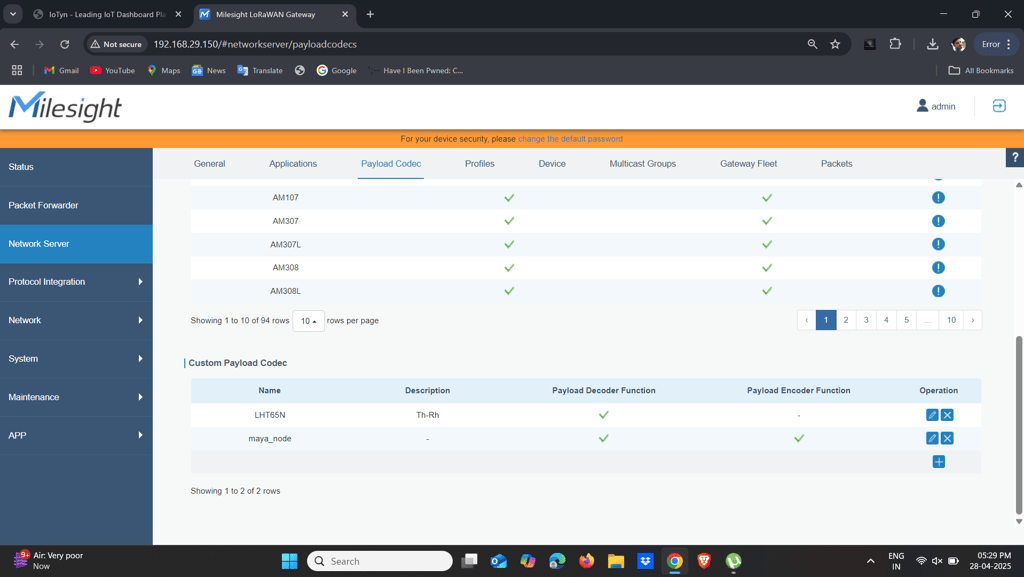Open Chrome apps grid in bookmarks bar

click(x=17, y=70)
